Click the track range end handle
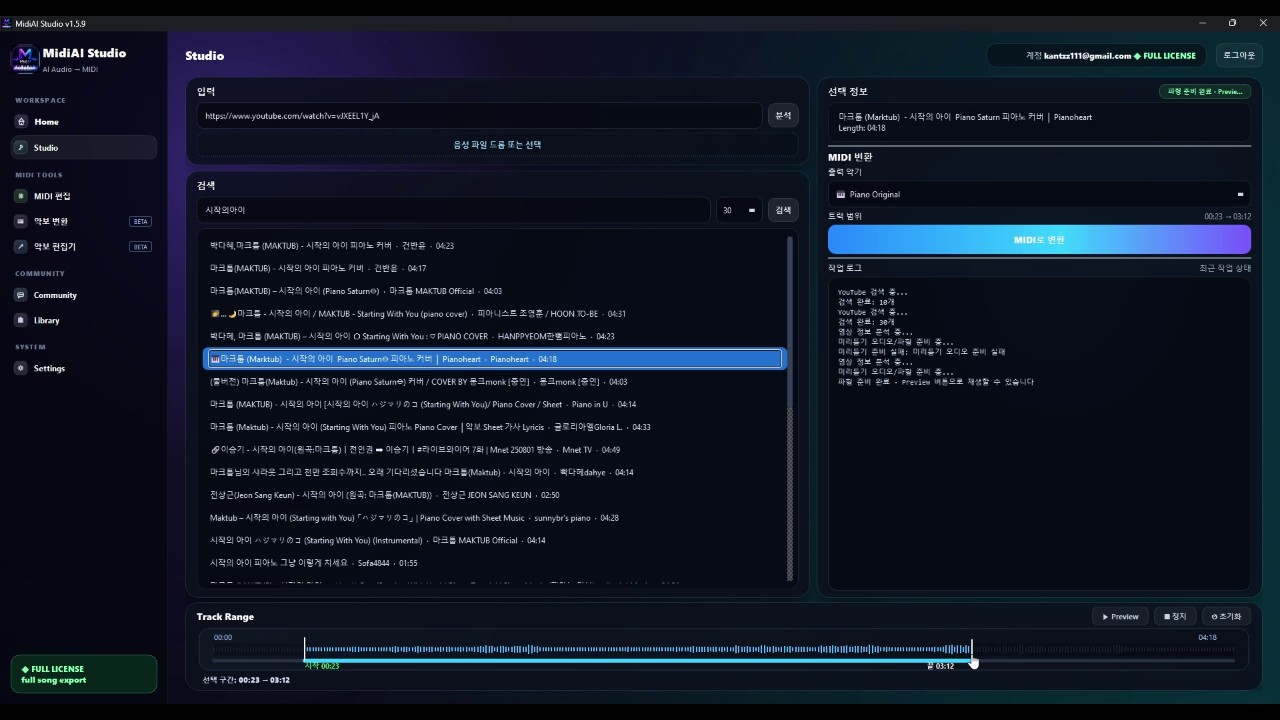The height and width of the screenshot is (720, 1280). [x=971, y=650]
